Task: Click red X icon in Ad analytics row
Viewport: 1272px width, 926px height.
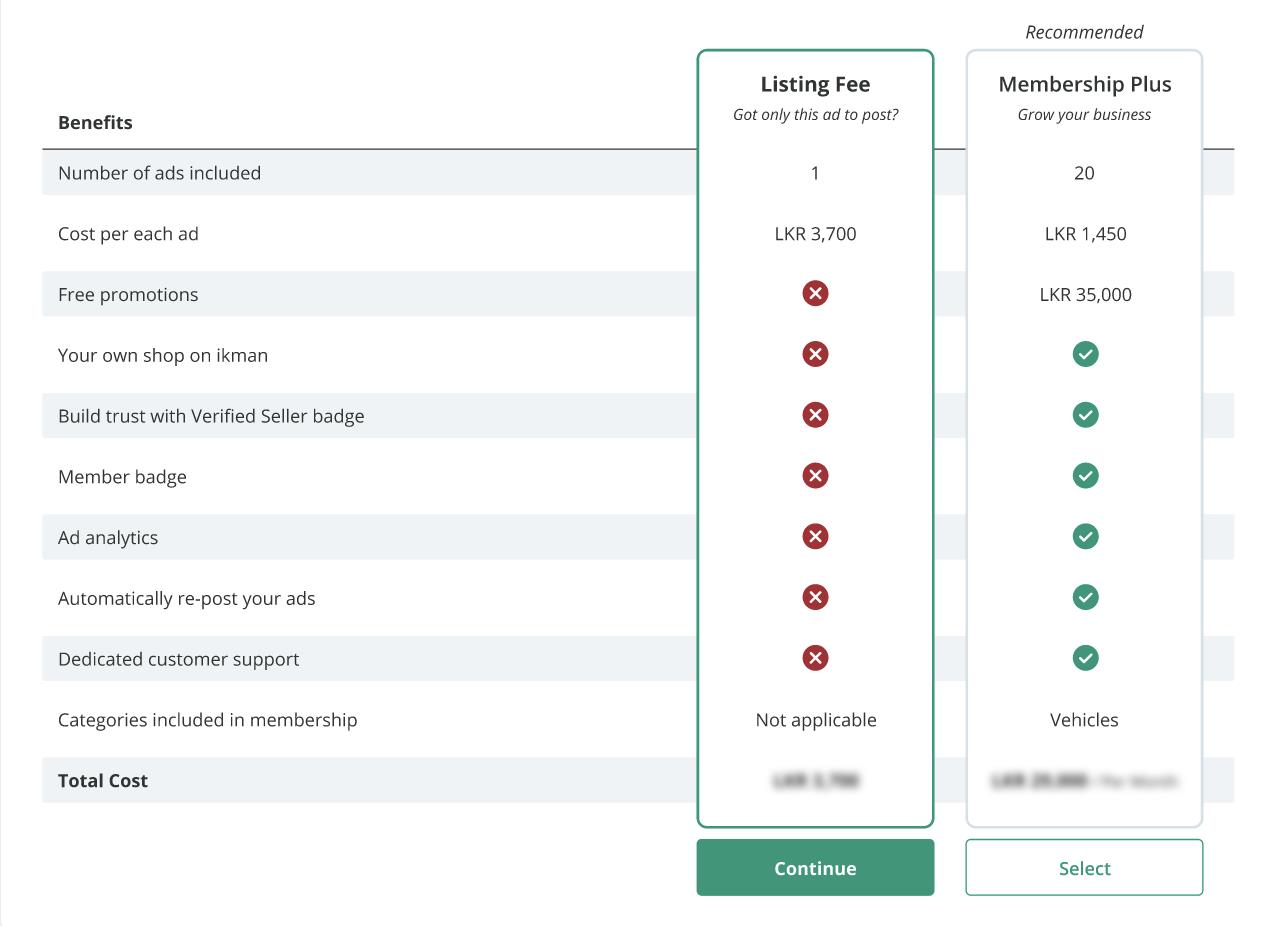Action: tap(815, 537)
